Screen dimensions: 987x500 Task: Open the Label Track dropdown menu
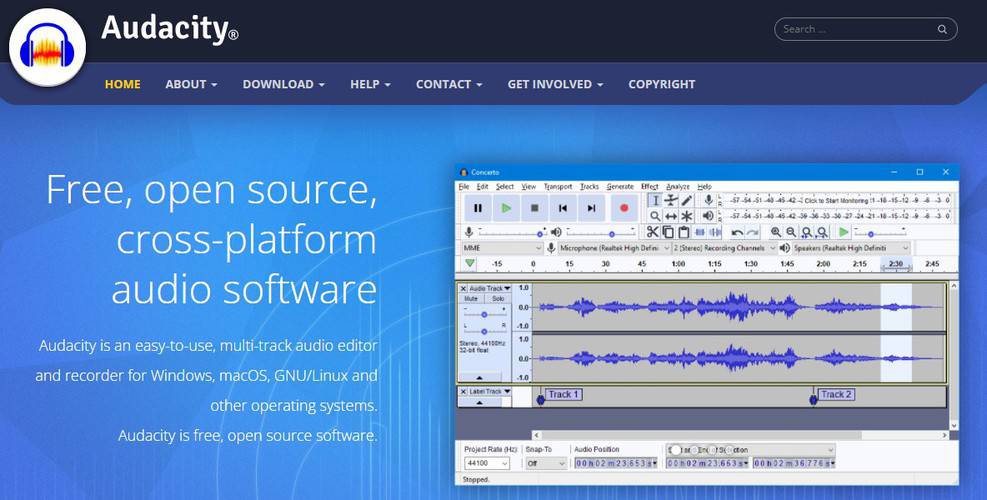tap(490, 392)
